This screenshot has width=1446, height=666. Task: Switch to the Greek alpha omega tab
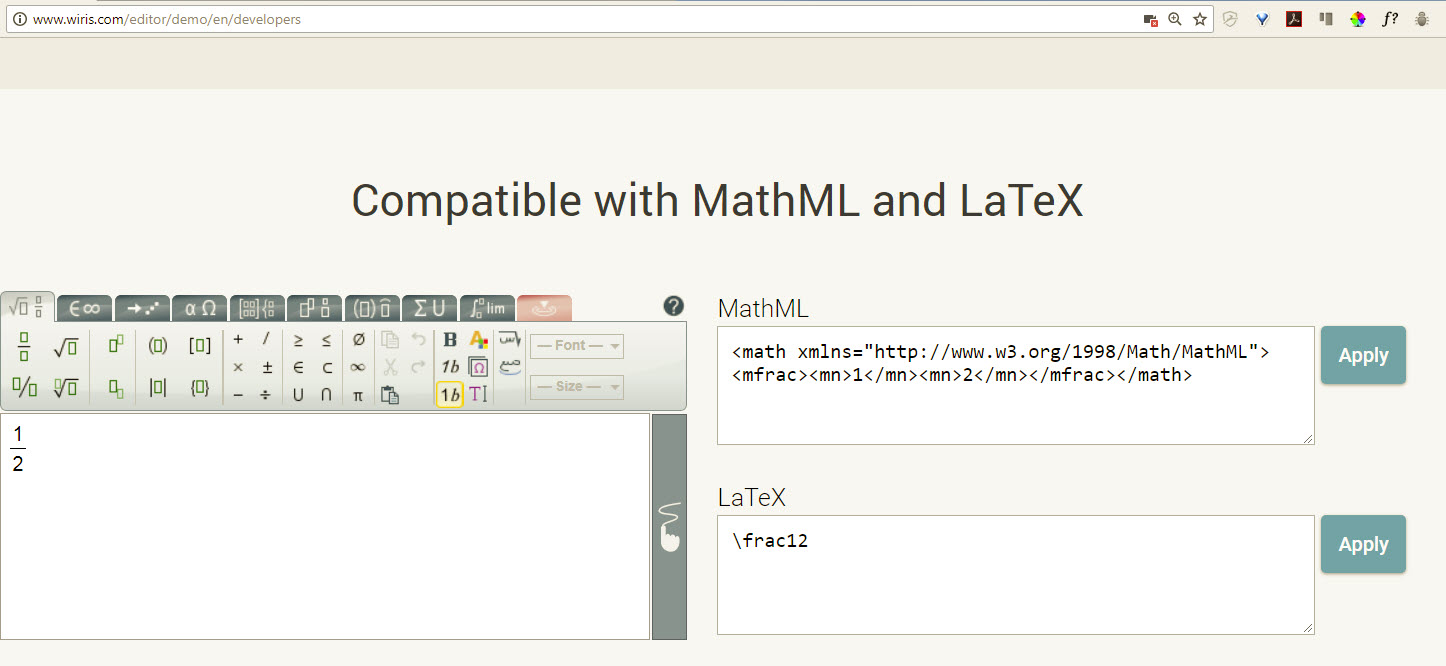[200, 308]
